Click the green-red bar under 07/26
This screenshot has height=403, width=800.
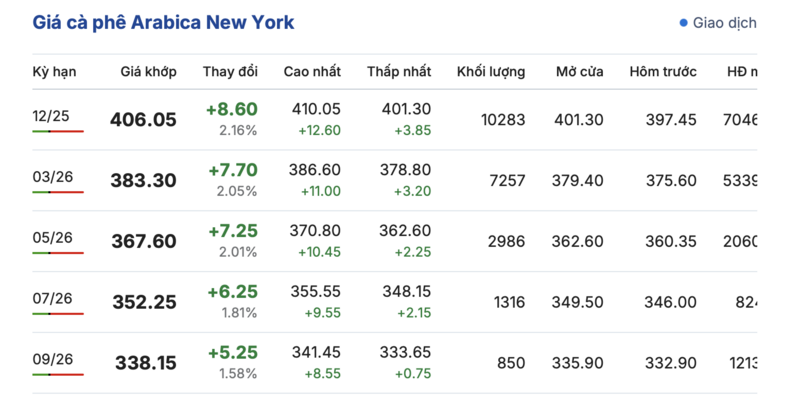[58, 313]
